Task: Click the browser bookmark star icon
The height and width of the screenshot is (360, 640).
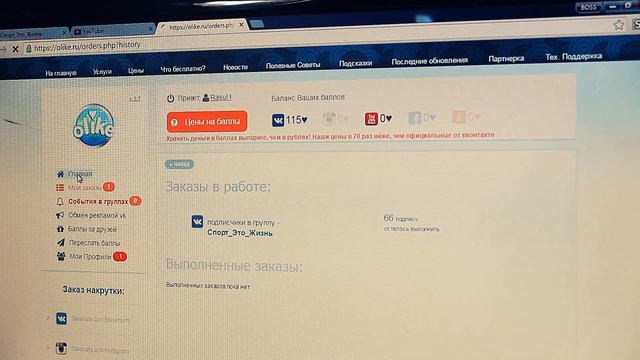Action: (x=619, y=25)
